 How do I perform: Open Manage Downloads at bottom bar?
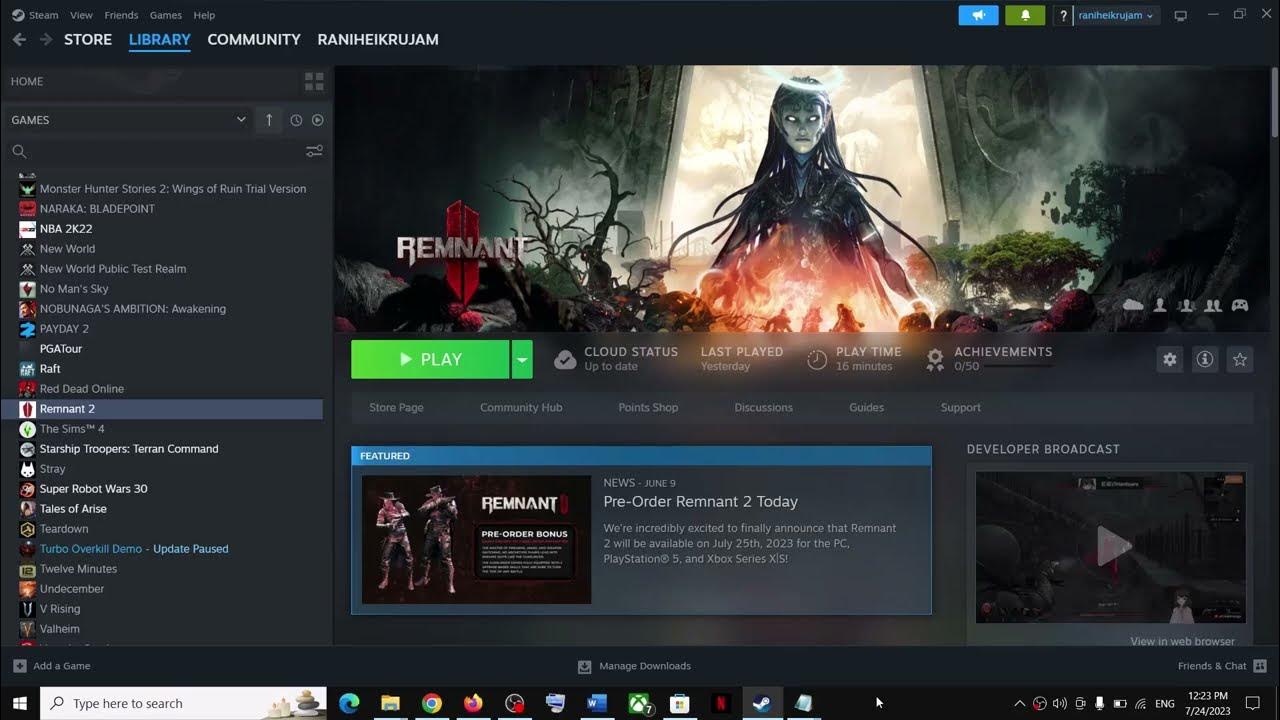coord(634,666)
